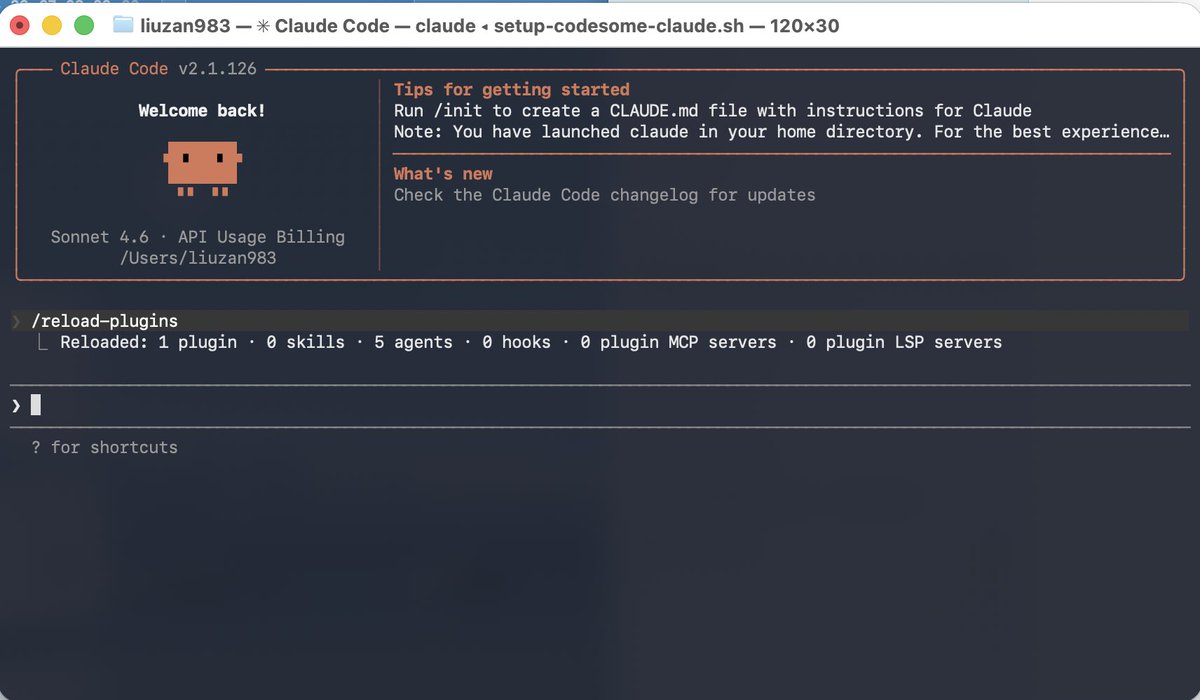The height and width of the screenshot is (700, 1200).
Task: Click the "What's new" heading
Action: pyautogui.click(x=443, y=173)
